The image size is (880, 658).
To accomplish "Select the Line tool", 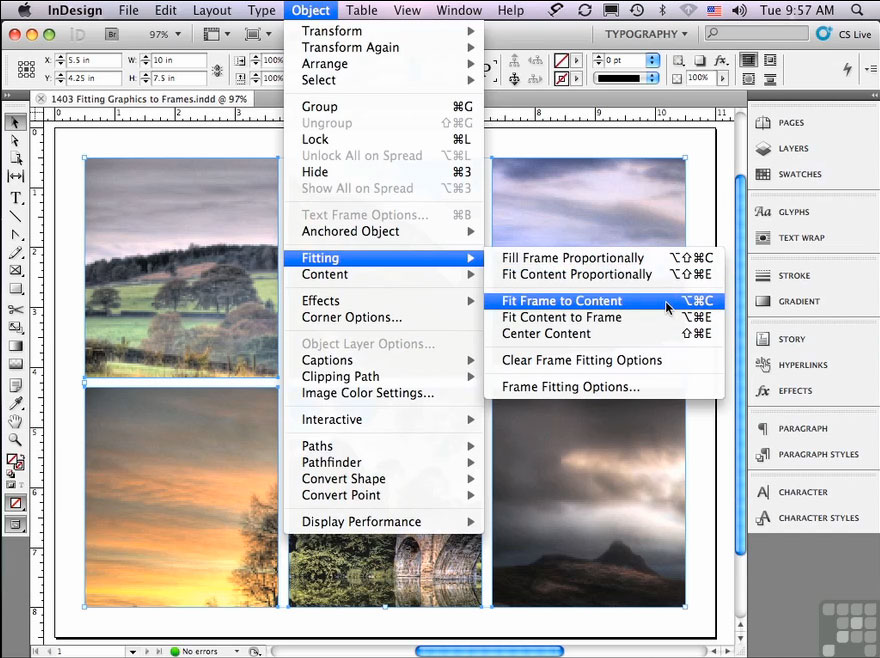I will coord(15,216).
